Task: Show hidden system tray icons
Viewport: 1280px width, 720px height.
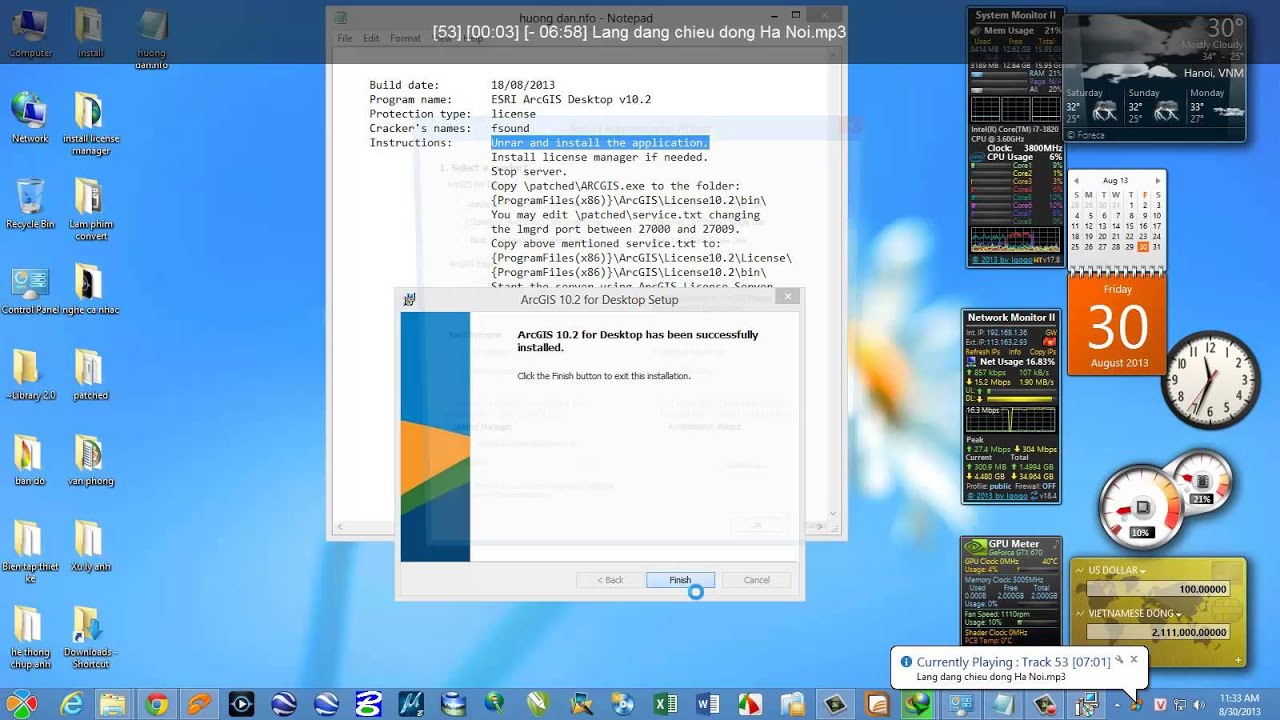Action: click(1117, 705)
